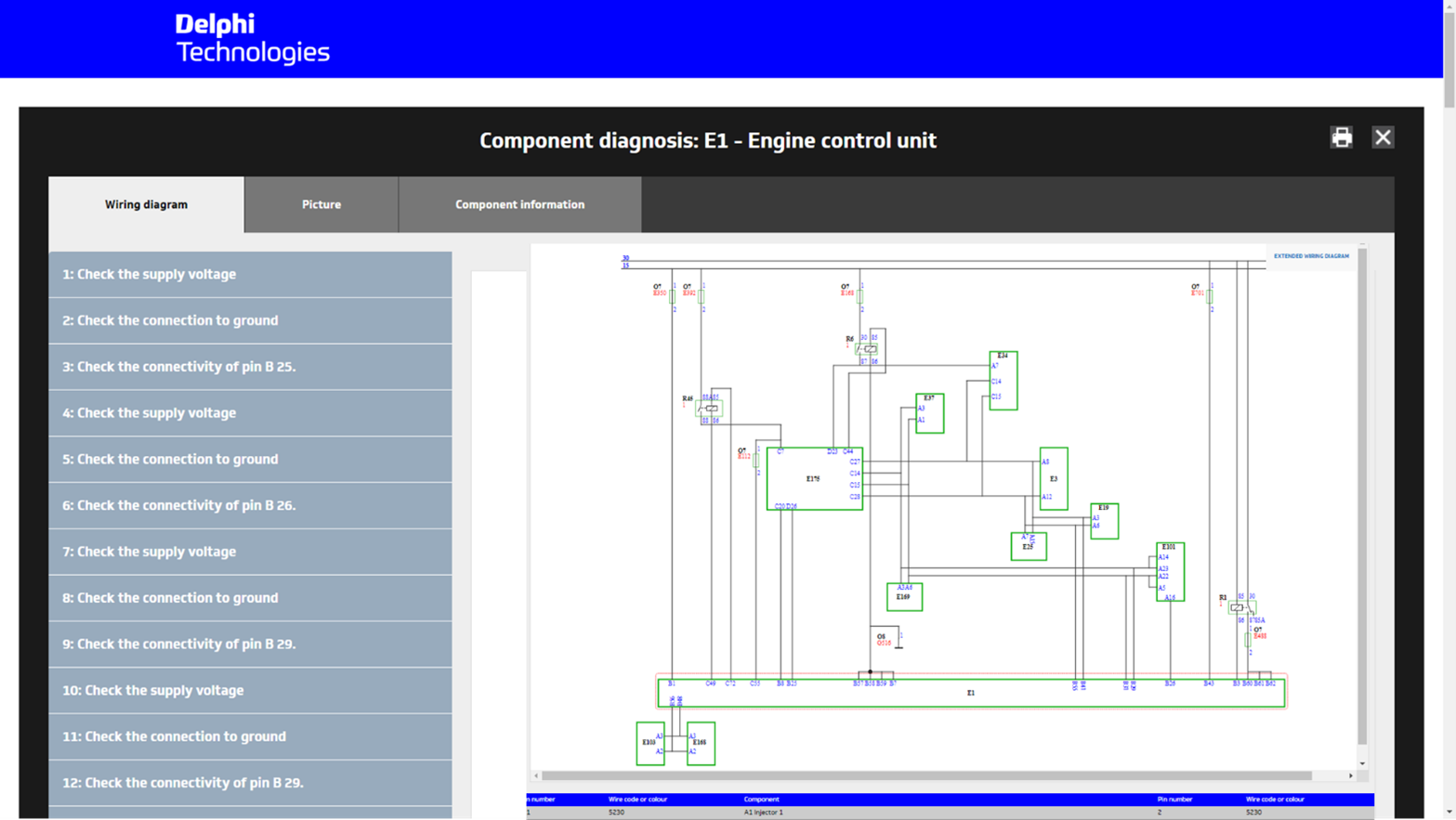Click the Delphi Technologies logo

(x=252, y=39)
